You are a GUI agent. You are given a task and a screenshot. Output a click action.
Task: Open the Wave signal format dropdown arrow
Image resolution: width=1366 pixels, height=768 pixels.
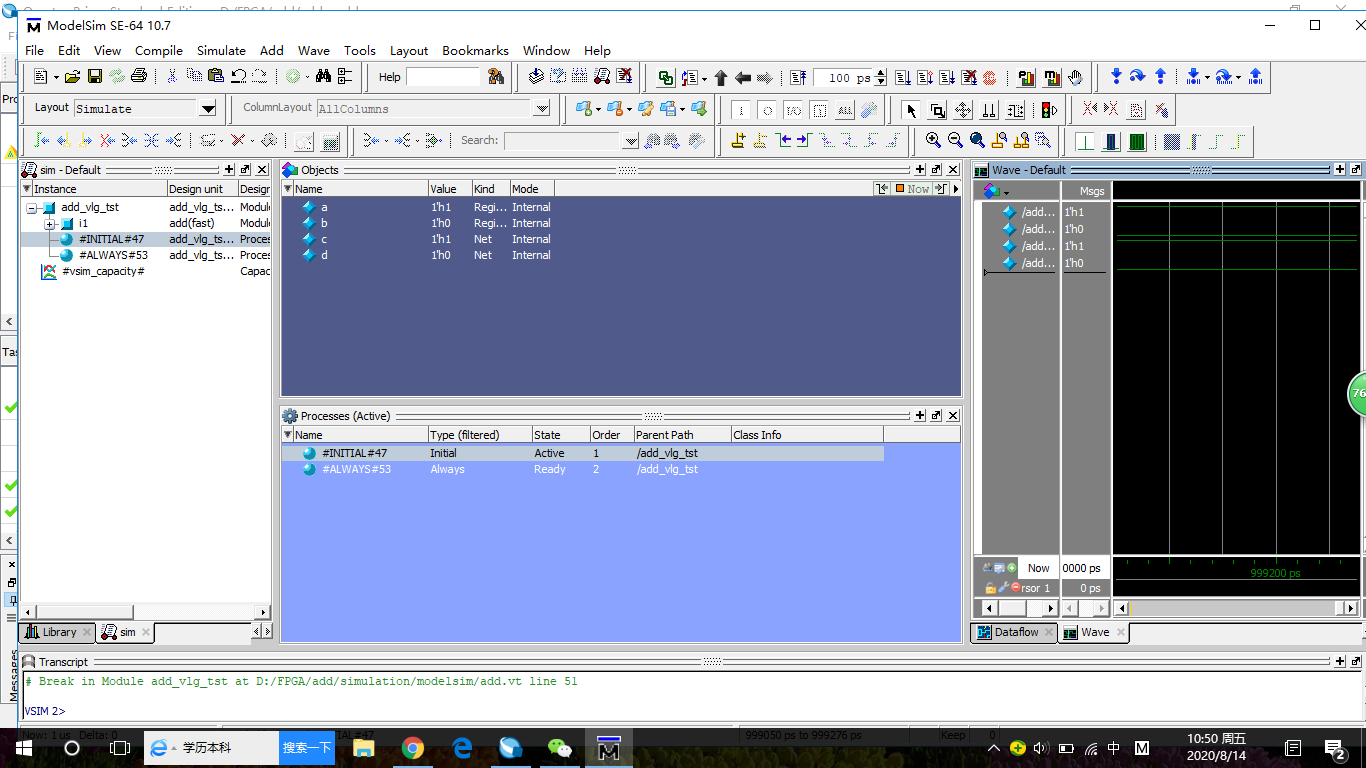click(1006, 192)
